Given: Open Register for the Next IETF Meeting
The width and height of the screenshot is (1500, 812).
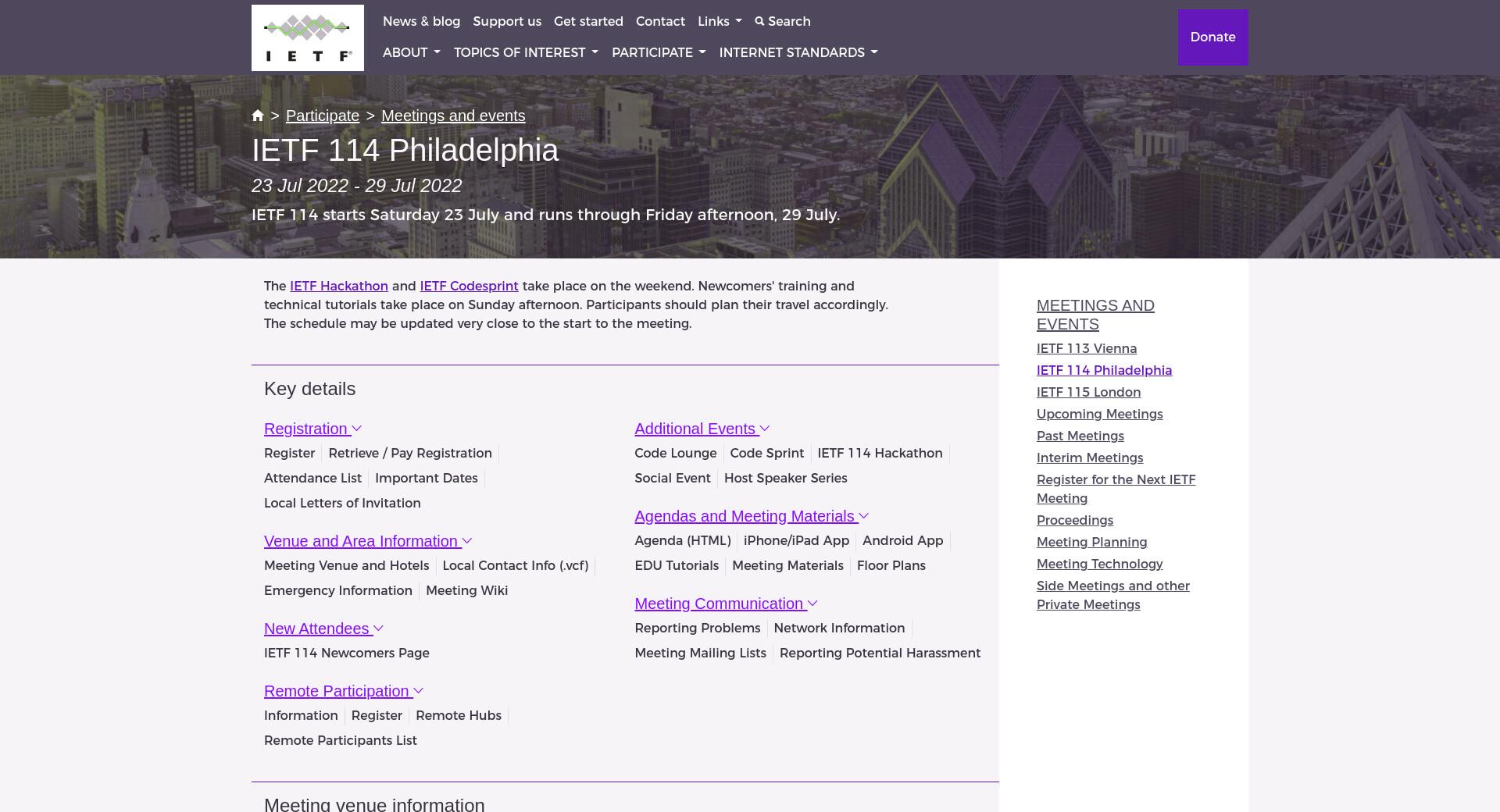Looking at the screenshot, I should [x=1116, y=489].
